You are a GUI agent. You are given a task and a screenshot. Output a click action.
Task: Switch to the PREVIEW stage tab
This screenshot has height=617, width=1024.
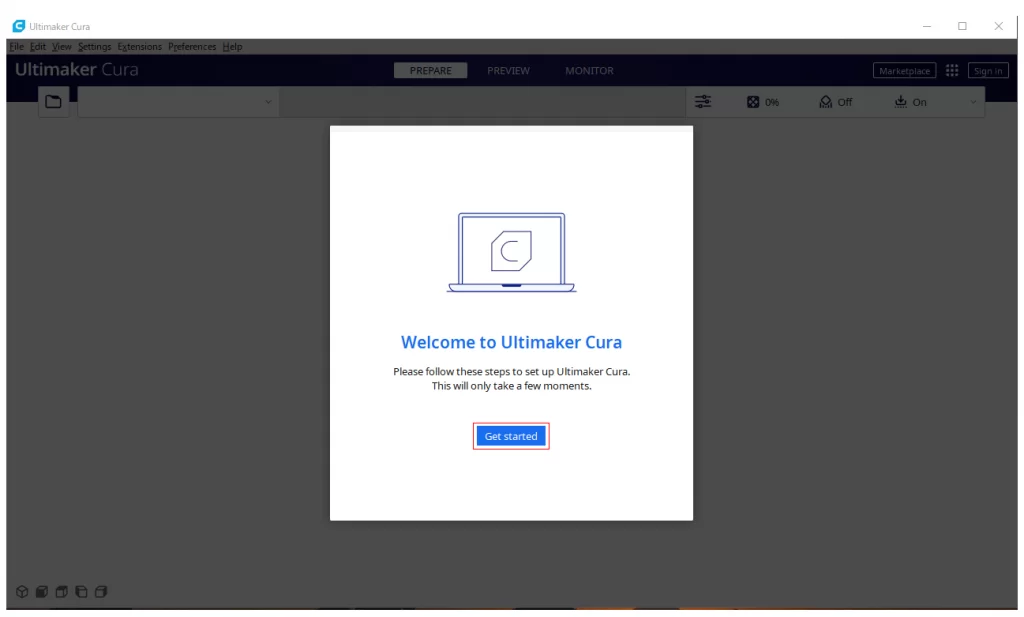coord(508,71)
